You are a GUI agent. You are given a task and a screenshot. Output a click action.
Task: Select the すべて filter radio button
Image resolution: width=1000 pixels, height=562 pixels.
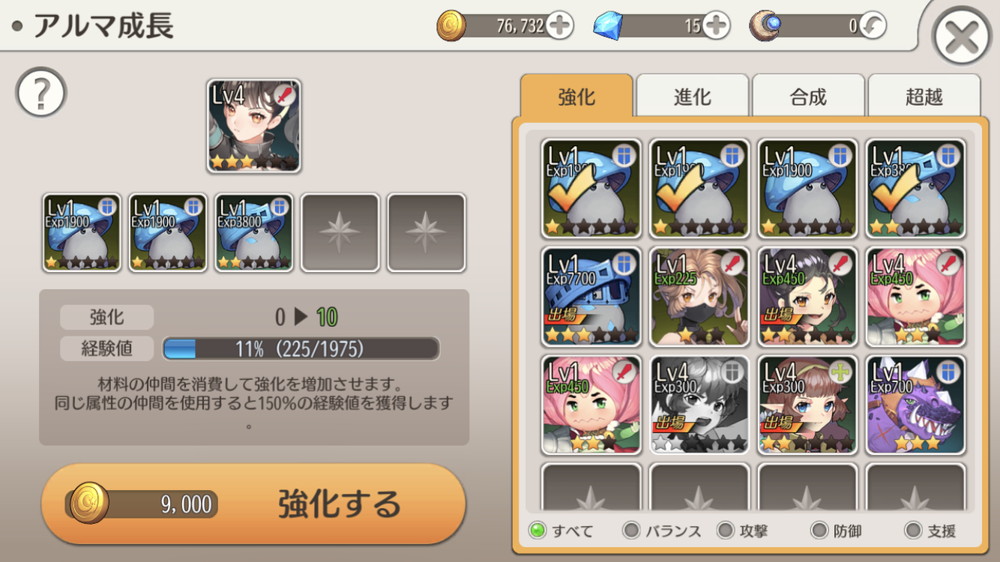click(x=538, y=530)
